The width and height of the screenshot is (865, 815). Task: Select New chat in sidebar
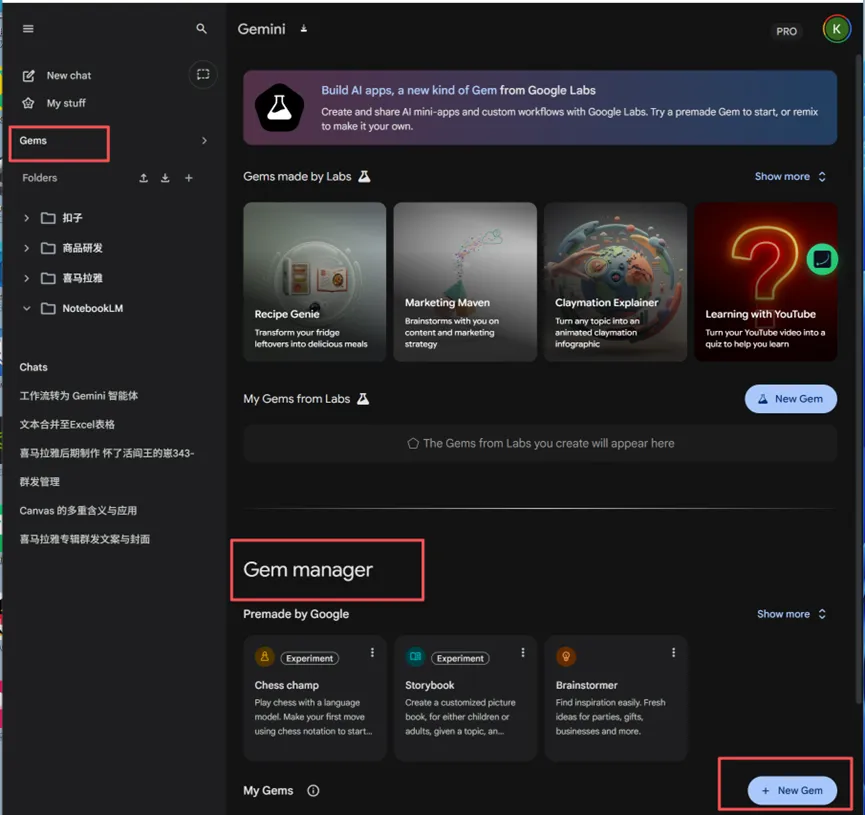point(69,76)
